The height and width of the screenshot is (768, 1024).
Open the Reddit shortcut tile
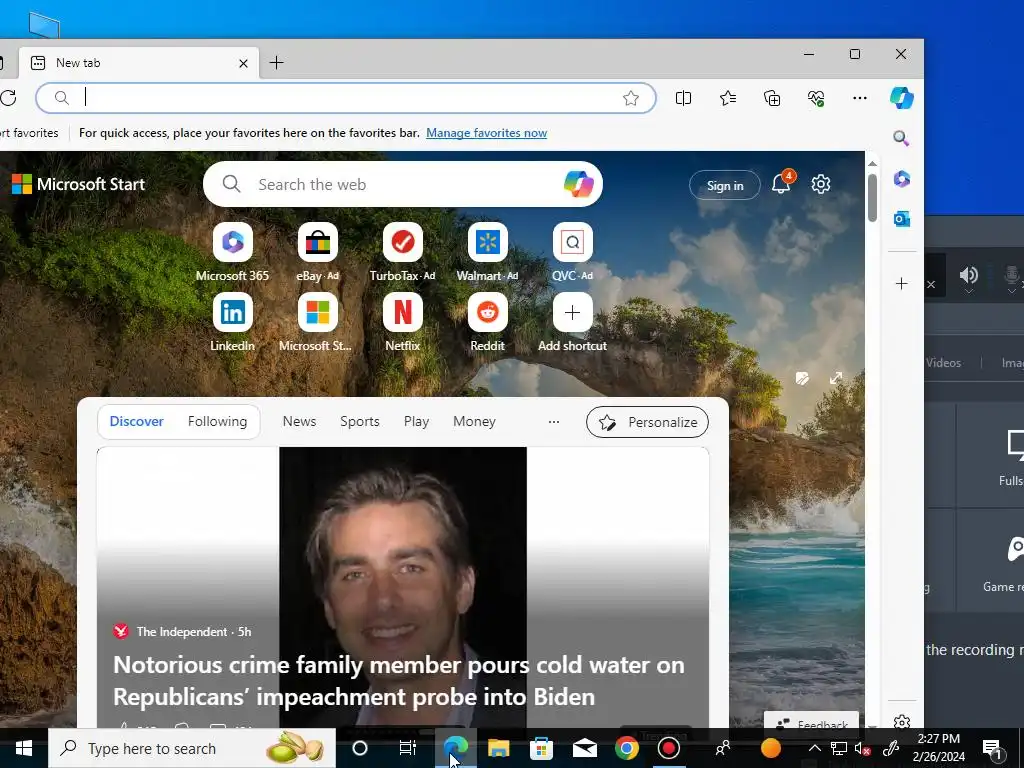[487, 322]
